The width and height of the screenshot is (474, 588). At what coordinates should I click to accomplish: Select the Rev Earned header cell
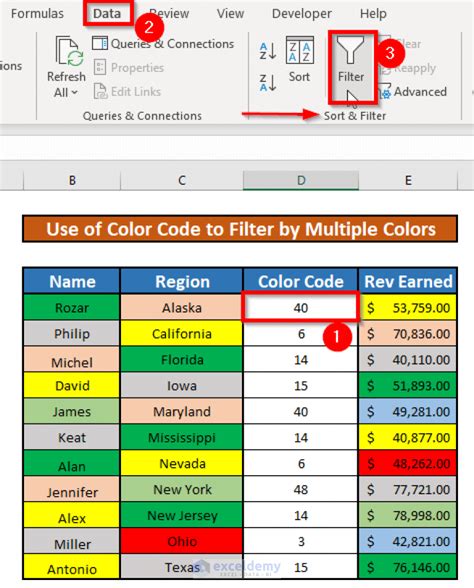pyautogui.click(x=408, y=281)
